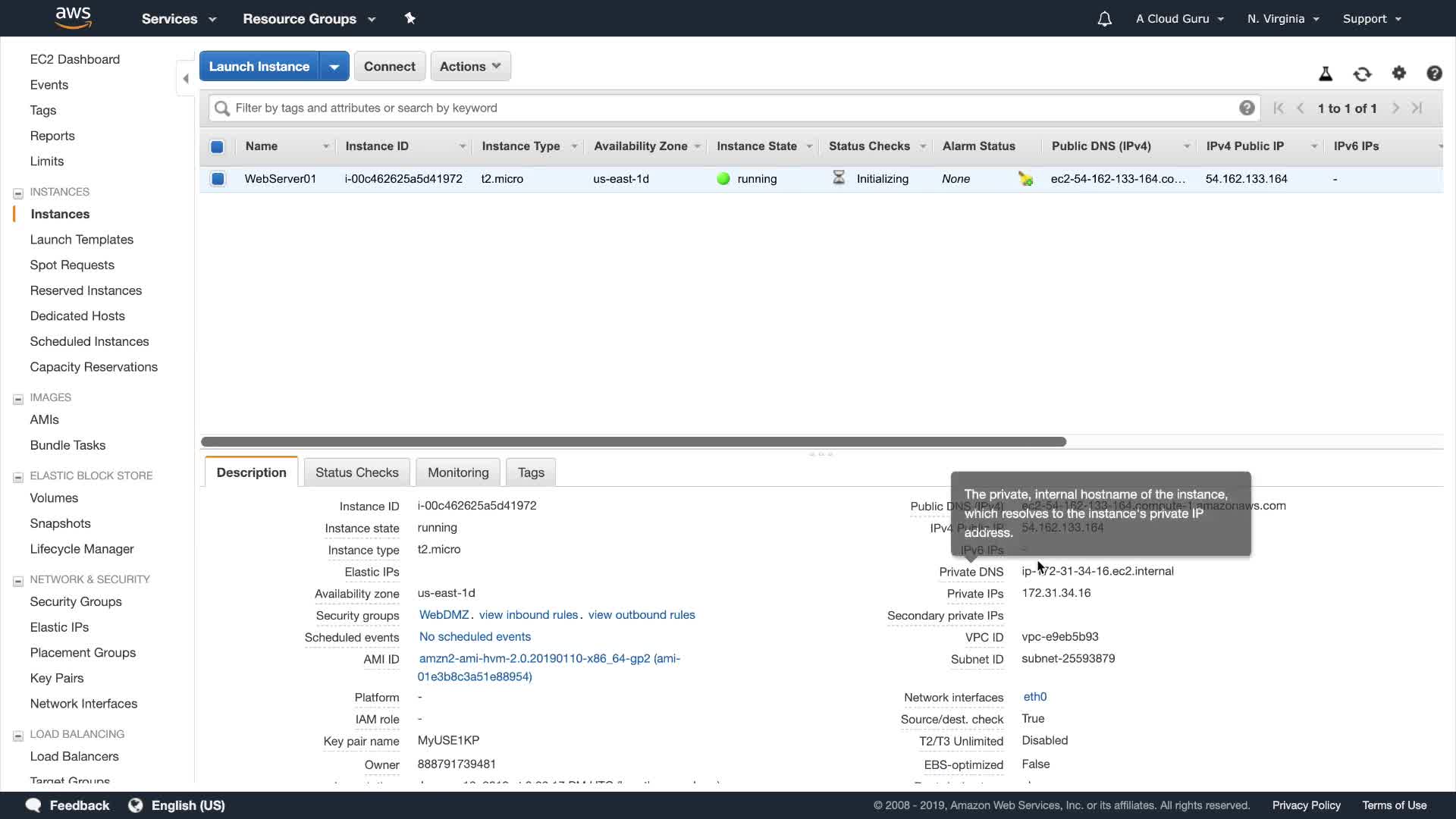Click the alarm status icon for WebServer01
Viewport: 1456px width, 819px height.
(x=1025, y=179)
